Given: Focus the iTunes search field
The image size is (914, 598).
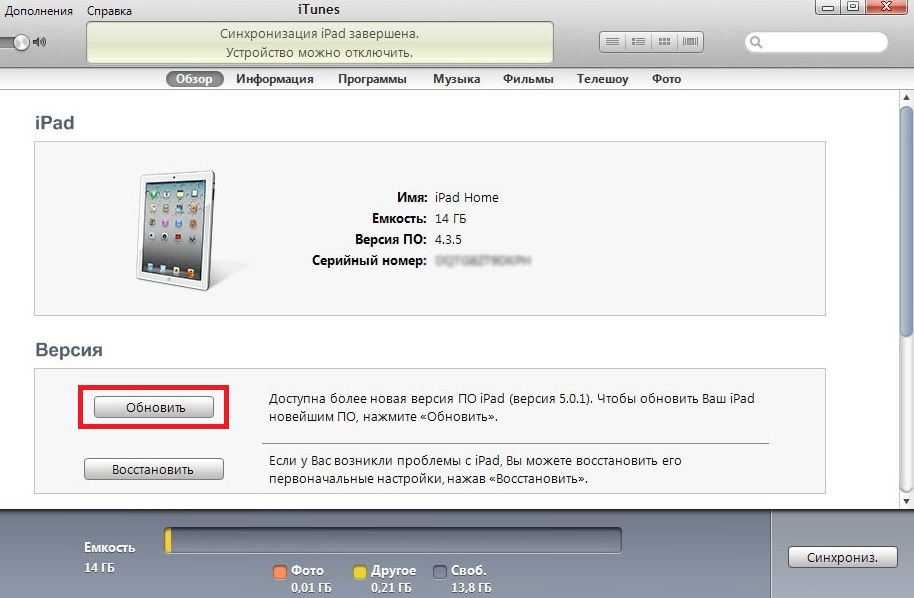Looking at the screenshot, I should (816, 42).
